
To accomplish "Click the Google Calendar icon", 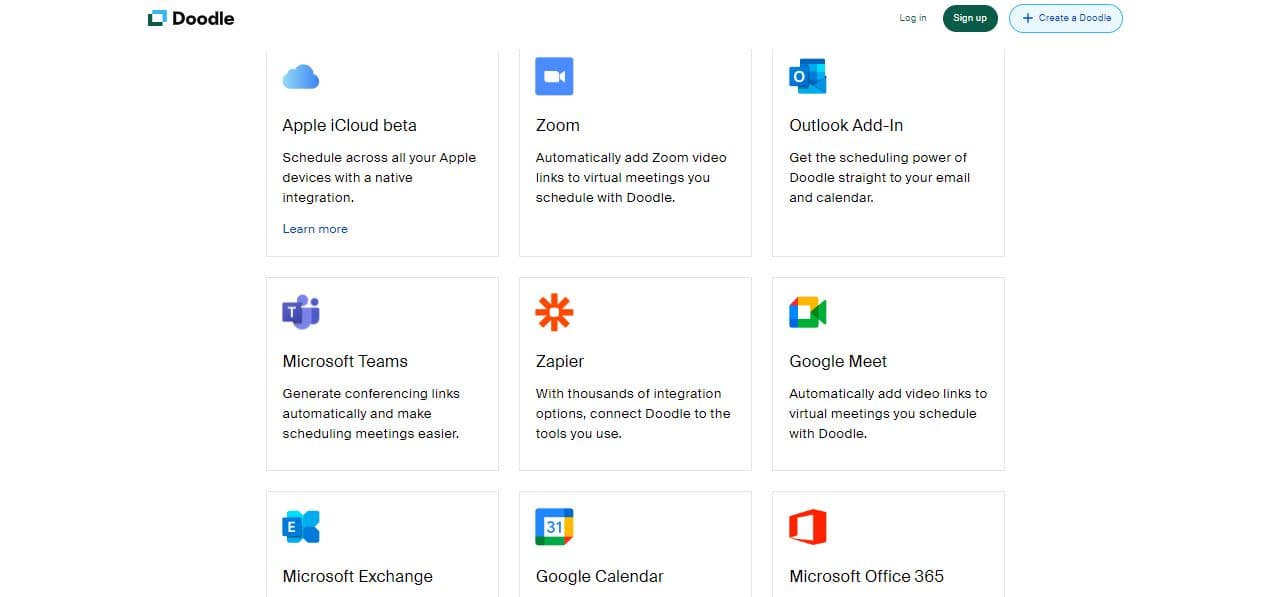I will pos(554,527).
